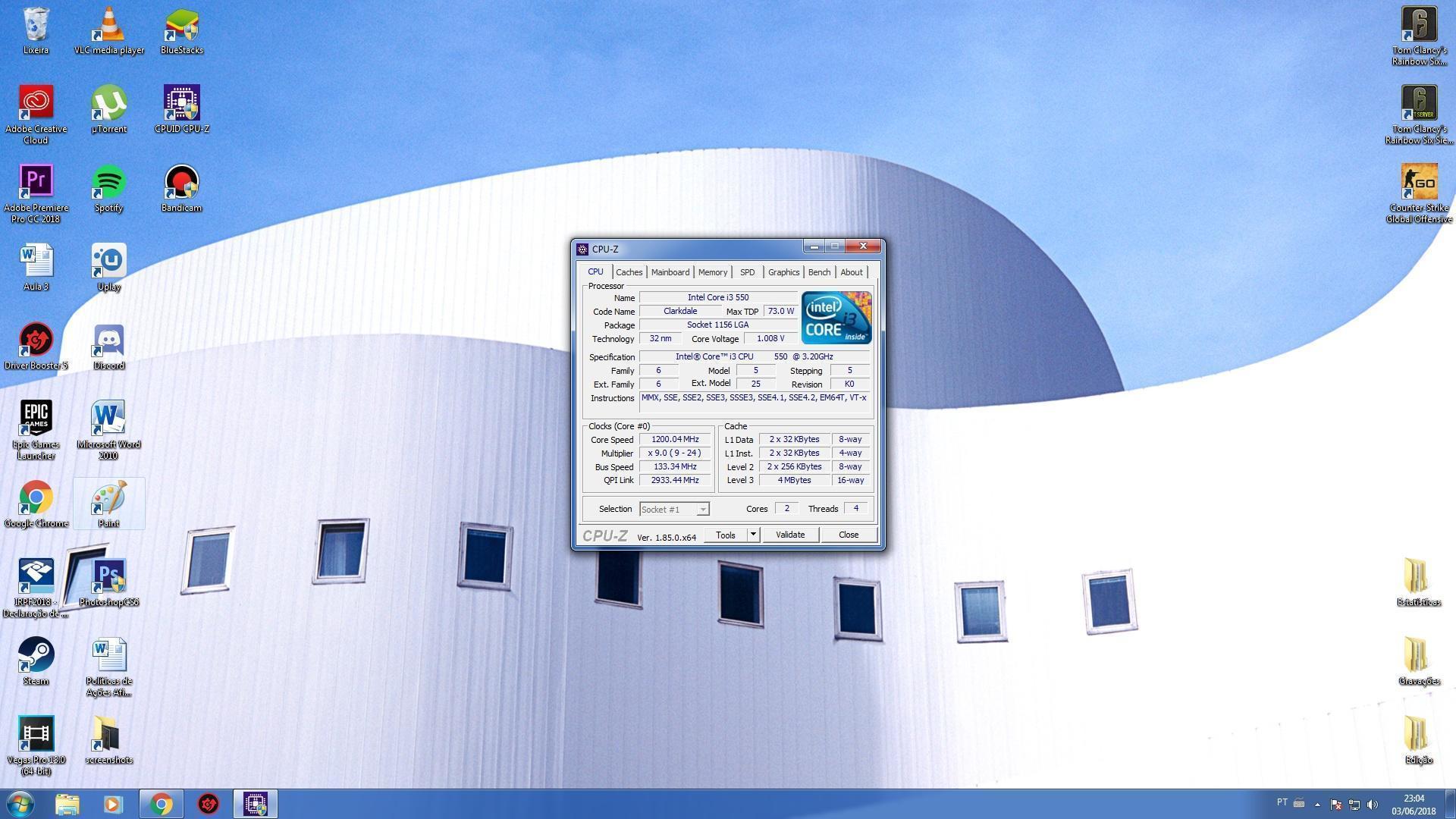1456x819 pixels.
Task: Open Epic Games Launcher shortcut
Action: pyautogui.click(x=36, y=430)
